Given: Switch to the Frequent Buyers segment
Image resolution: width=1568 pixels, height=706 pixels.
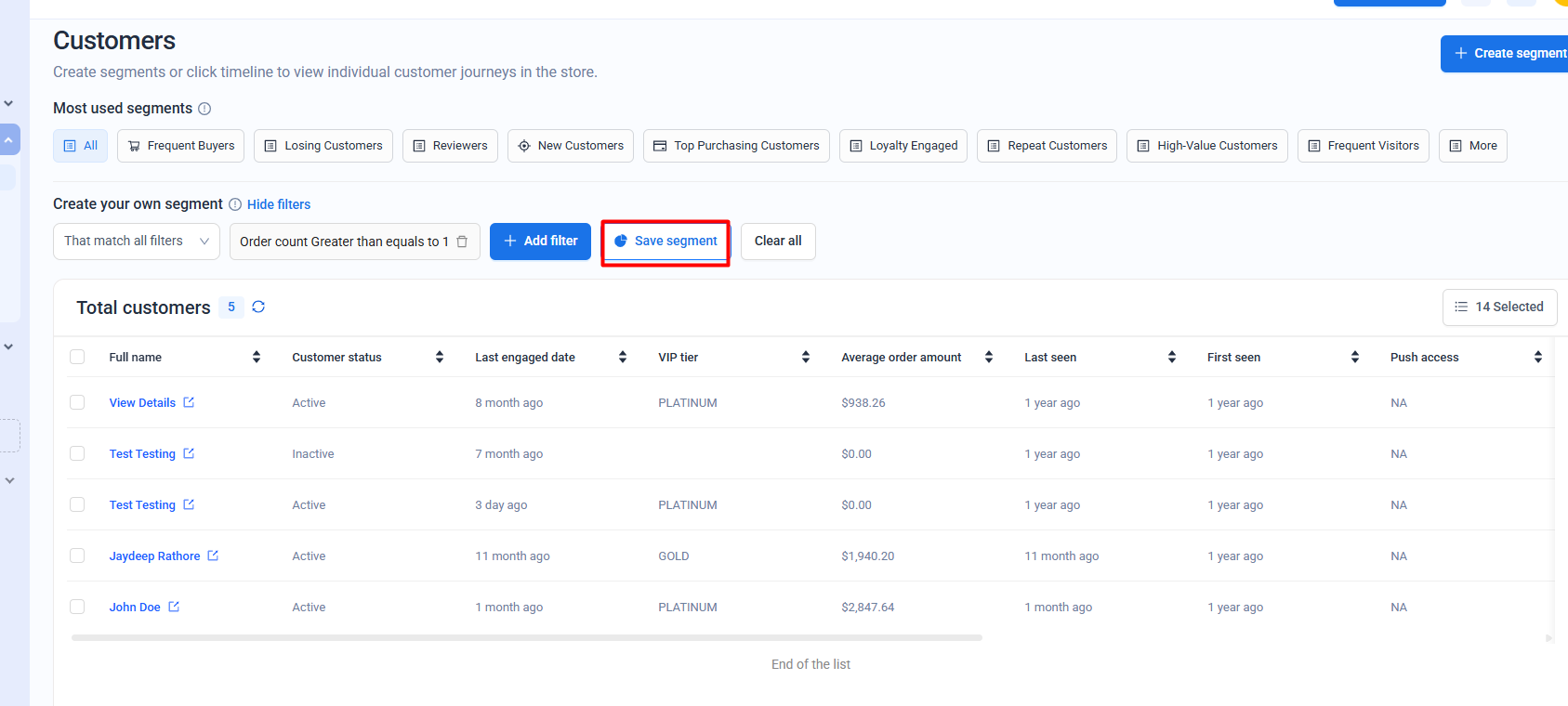Looking at the screenshot, I should click(x=180, y=146).
